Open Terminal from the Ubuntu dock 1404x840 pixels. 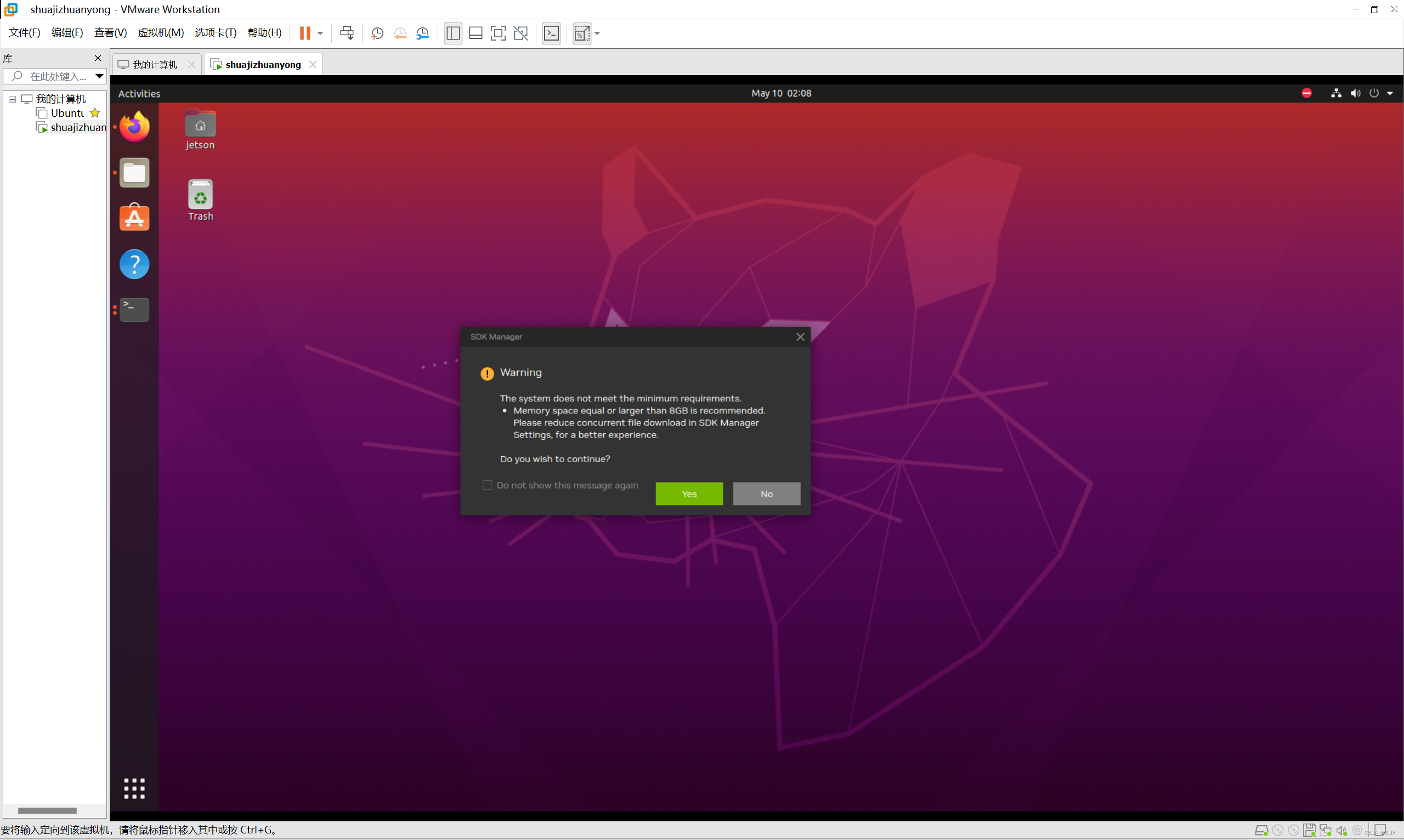click(134, 310)
